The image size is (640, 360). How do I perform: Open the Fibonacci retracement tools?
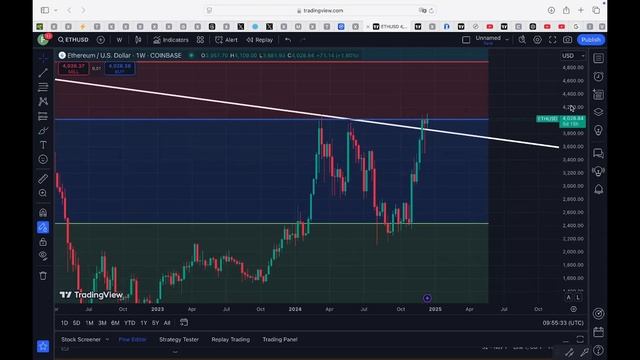(43, 87)
